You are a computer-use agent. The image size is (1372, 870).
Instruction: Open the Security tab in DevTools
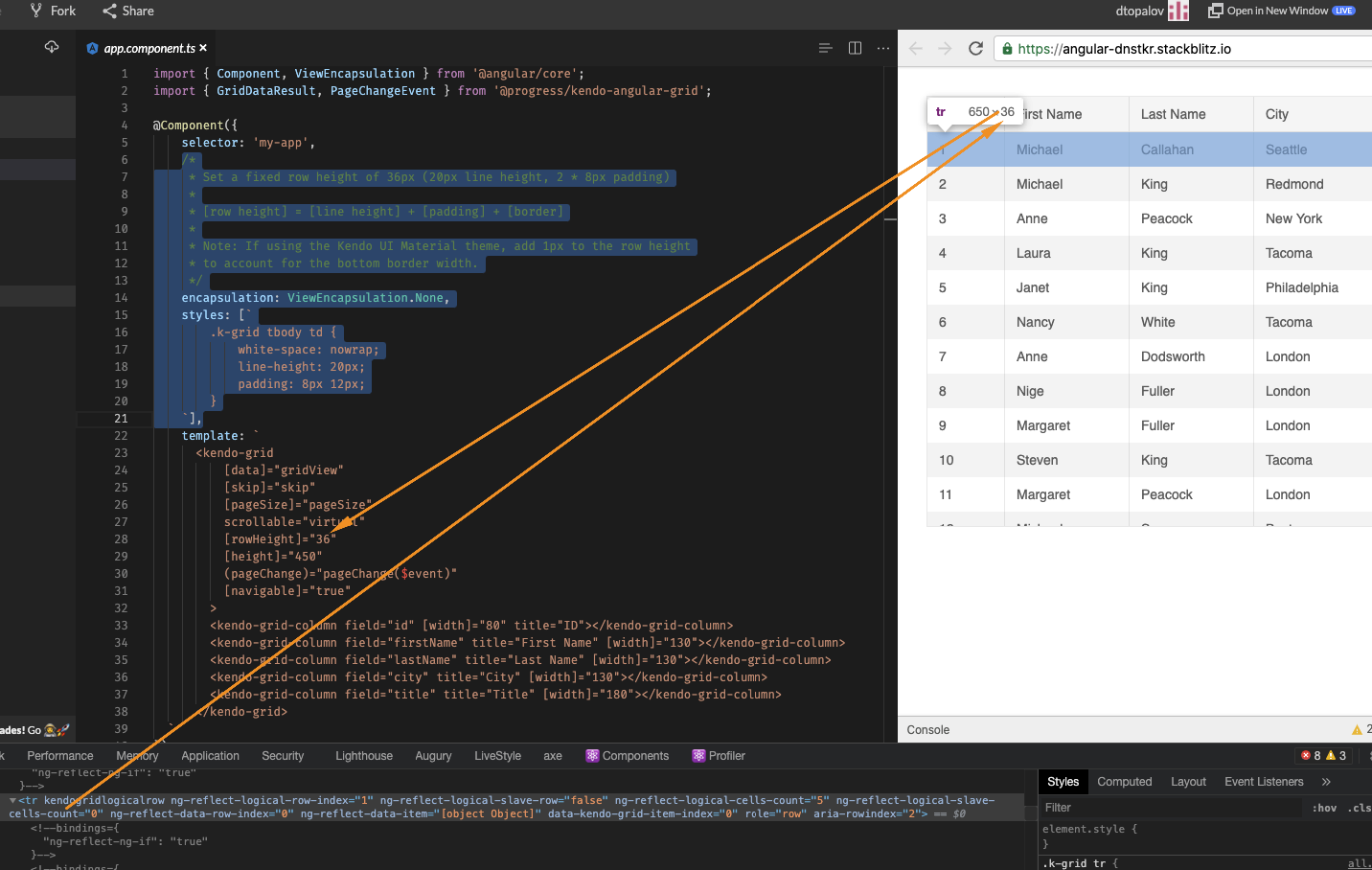coord(283,756)
